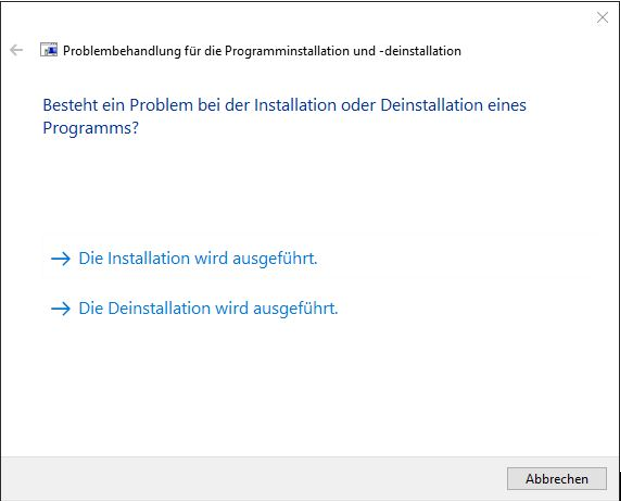The height and width of the screenshot is (501, 621).
Task: Click the gray footer bar left of Abbrechen
Action: click(253, 478)
